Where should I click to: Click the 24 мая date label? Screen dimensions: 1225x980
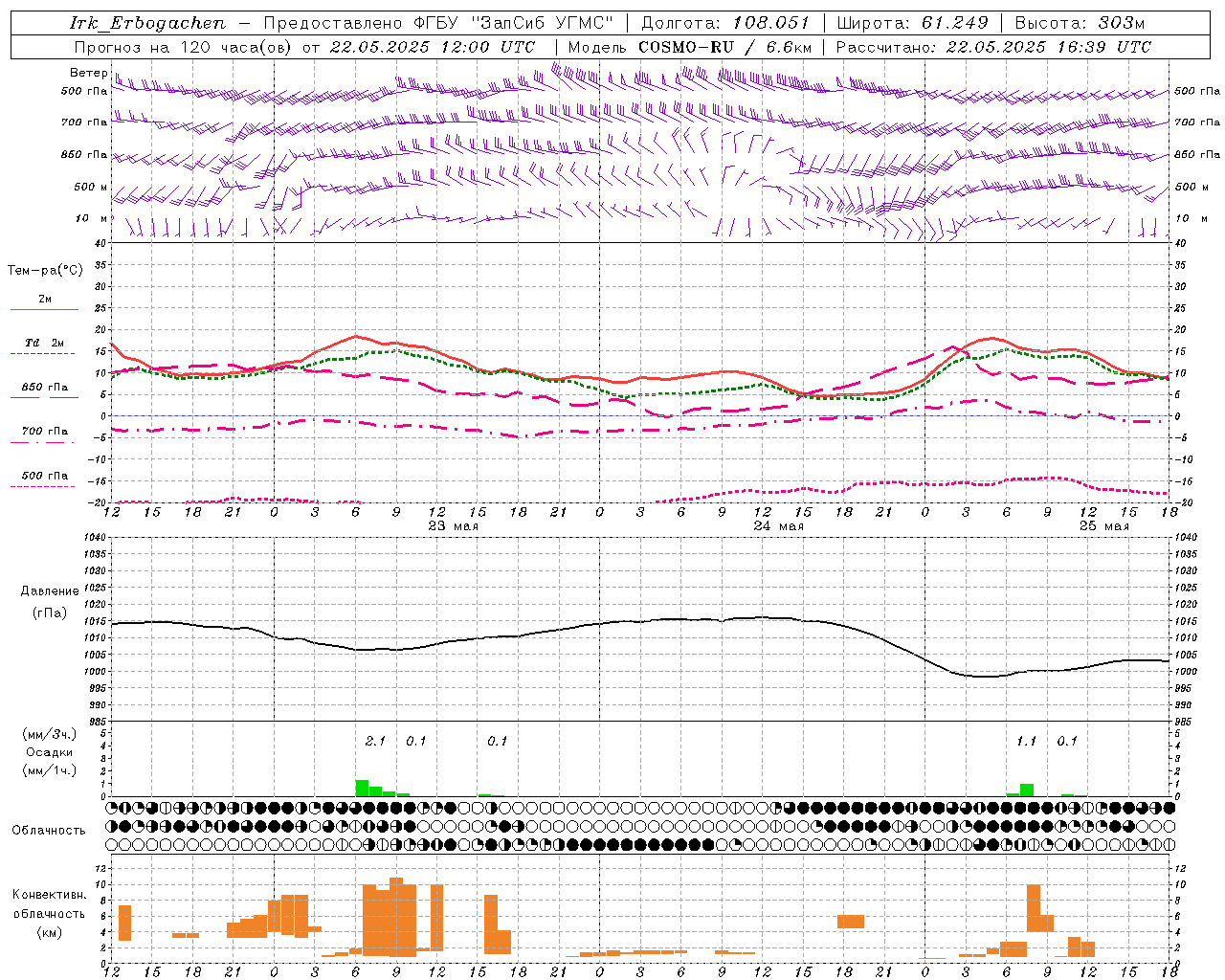(779, 526)
